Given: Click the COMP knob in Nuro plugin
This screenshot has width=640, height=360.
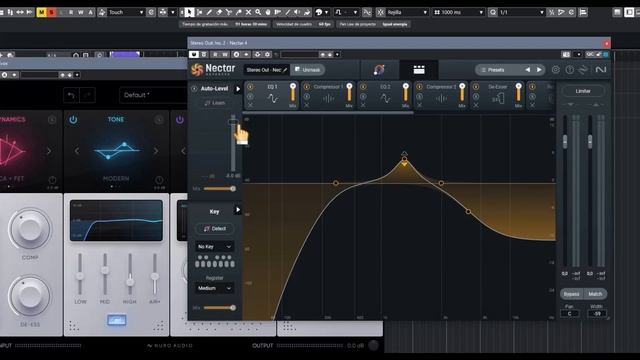Looking at the screenshot, I should [x=30, y=228].
